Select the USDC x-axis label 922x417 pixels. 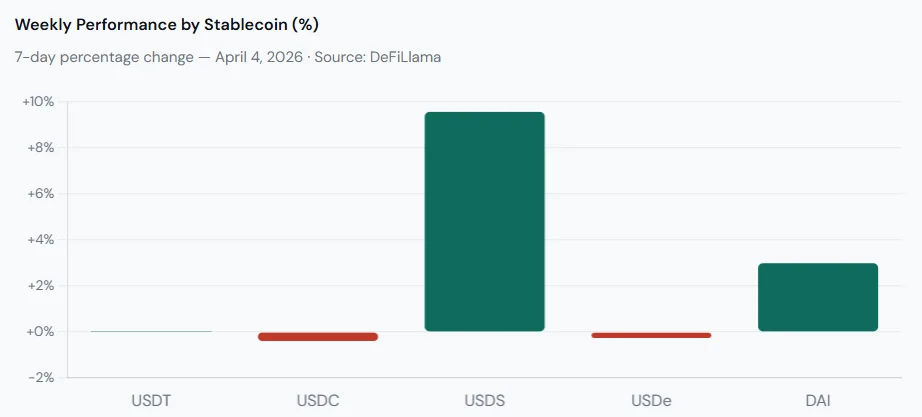point(318,400)
